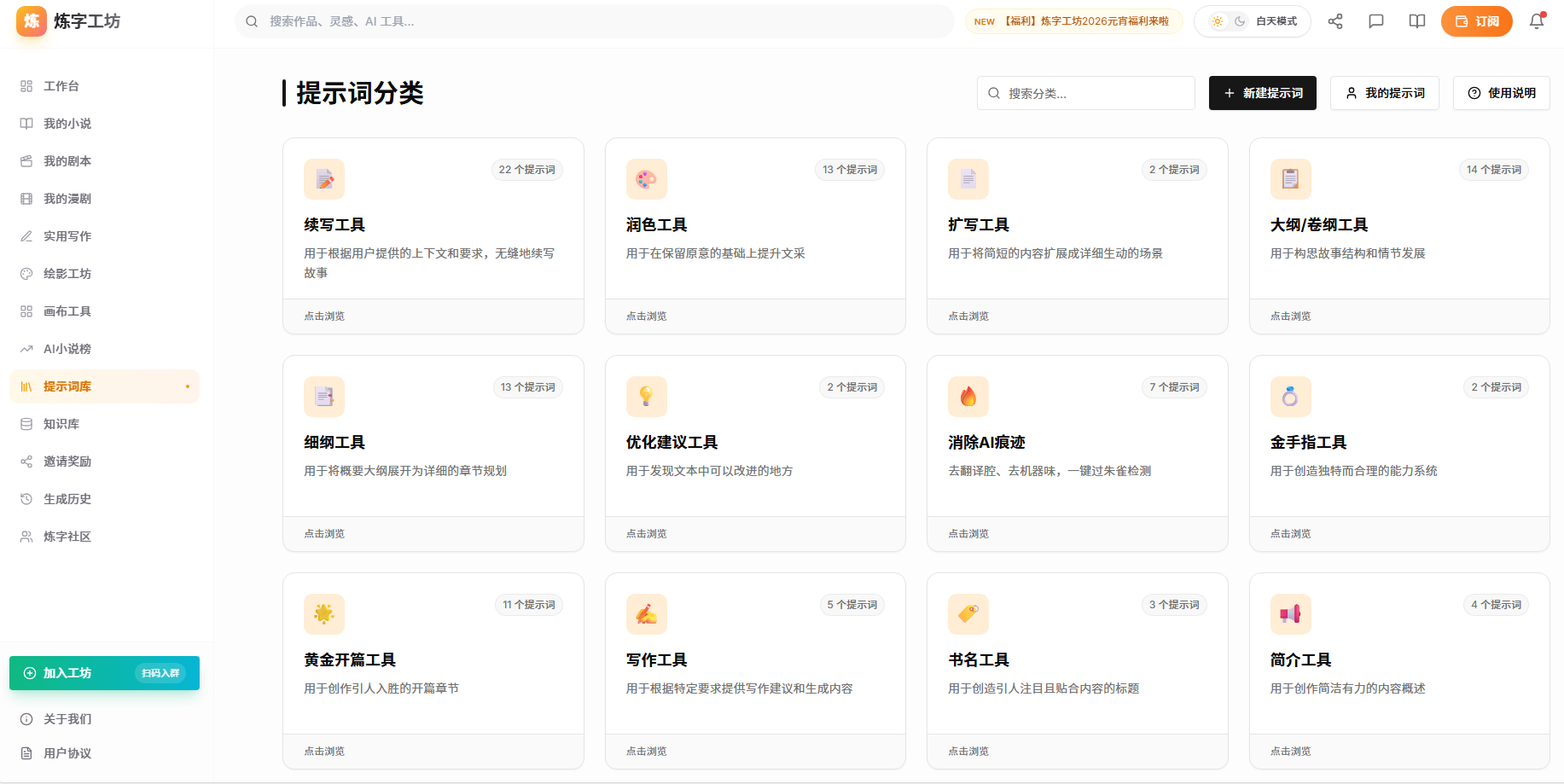Select 邀请奖励 in the sidebar
The height and width of the screenshot is (784, 1564).
68,461
